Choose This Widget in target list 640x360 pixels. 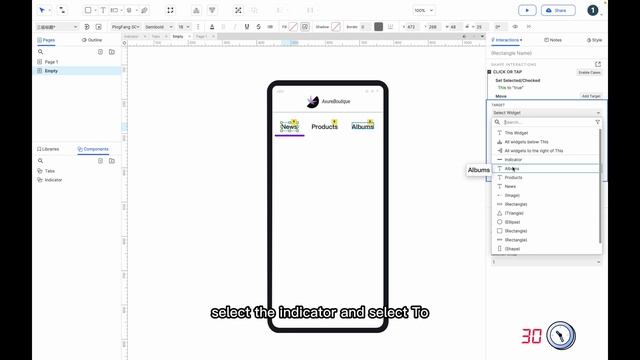[x=546, y=133]
